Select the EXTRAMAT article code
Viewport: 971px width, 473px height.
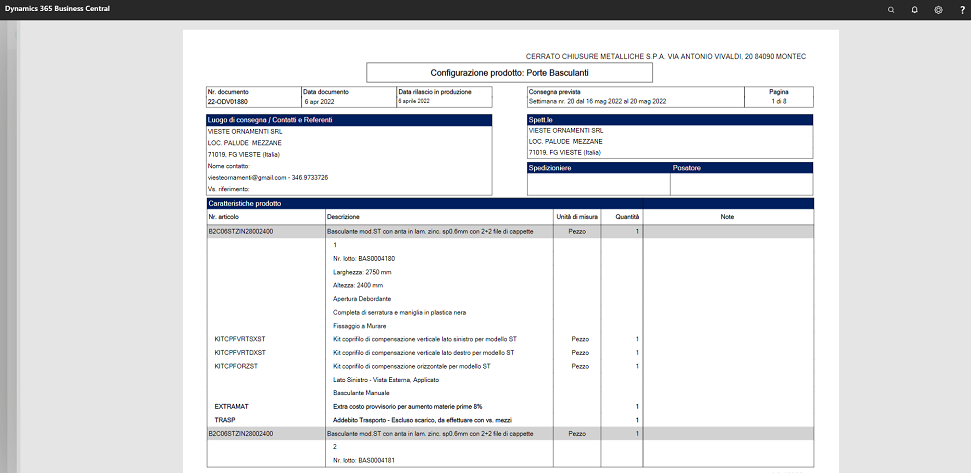pyautogui.click(x=231, y=407)
